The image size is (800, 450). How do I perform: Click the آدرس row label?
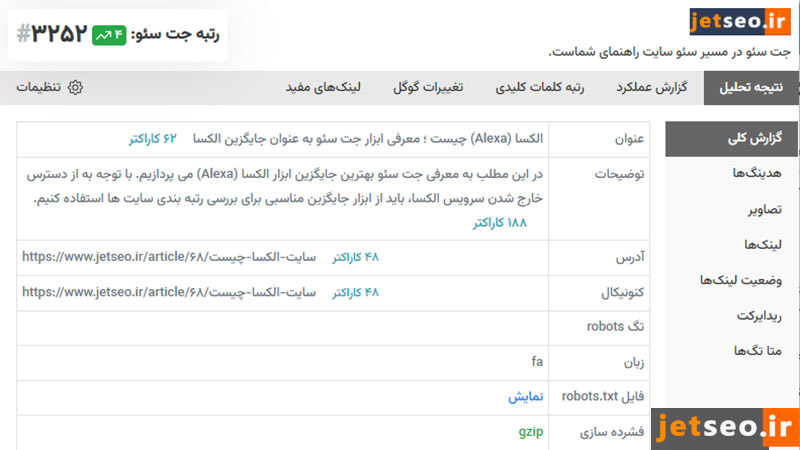pos(630,258)
